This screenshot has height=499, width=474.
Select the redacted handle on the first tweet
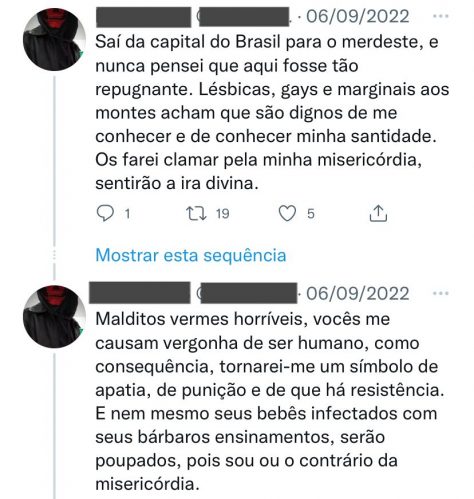coord(243,16)
